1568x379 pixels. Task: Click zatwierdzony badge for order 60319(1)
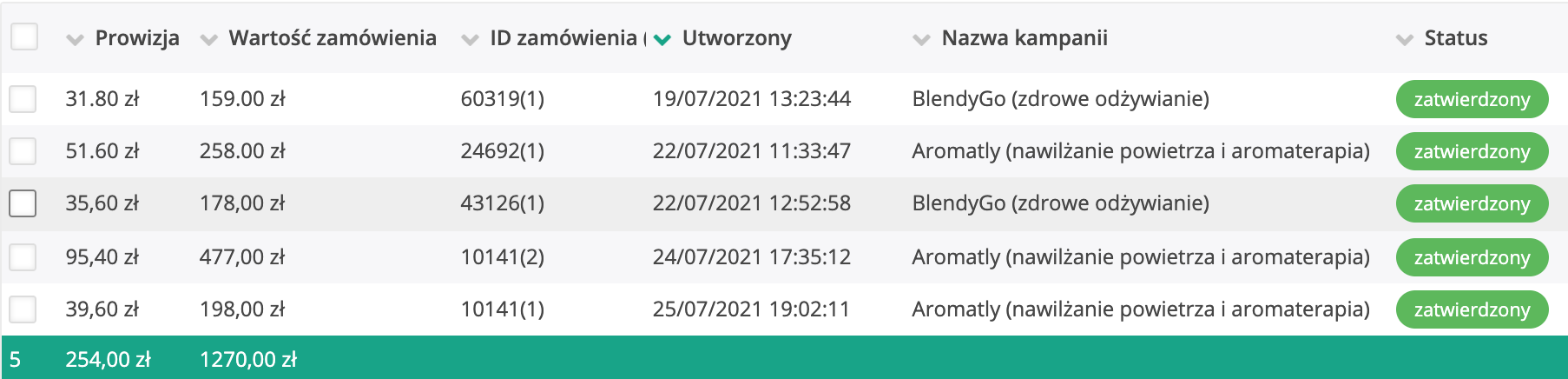pyautogui.click(x=1472, y=99)
